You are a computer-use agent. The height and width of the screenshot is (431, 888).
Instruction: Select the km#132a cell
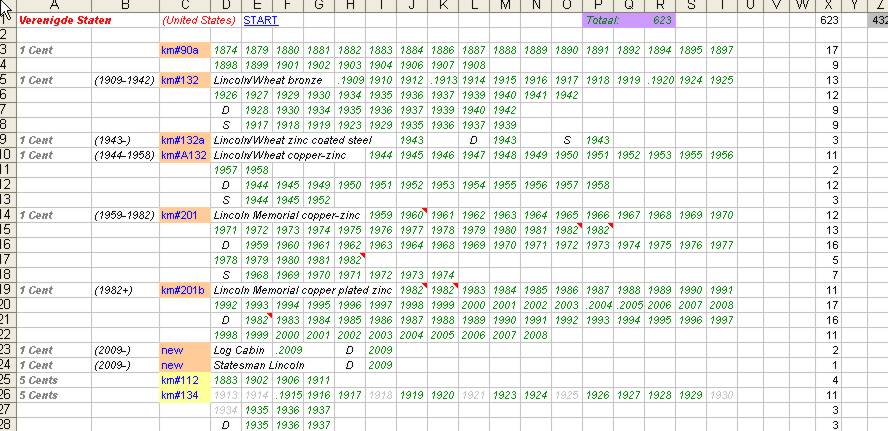pos(185,140)
